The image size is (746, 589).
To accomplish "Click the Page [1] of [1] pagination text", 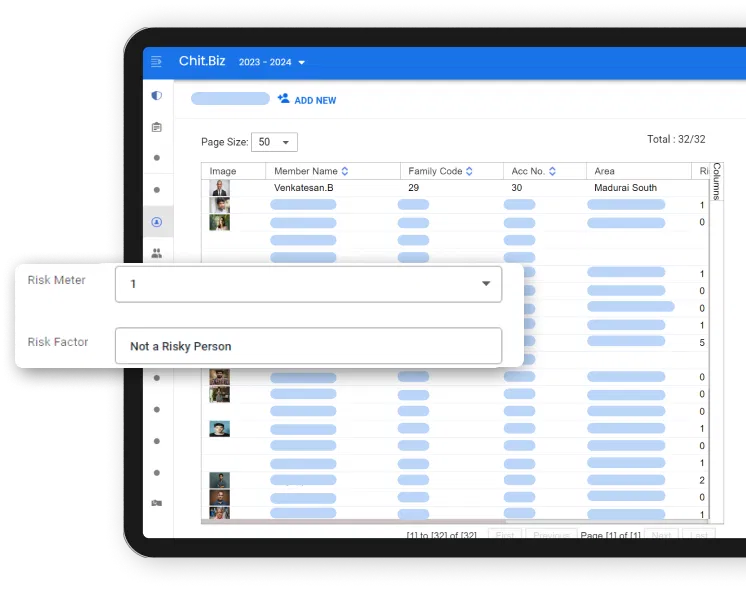I will click(x=610, y=535).
